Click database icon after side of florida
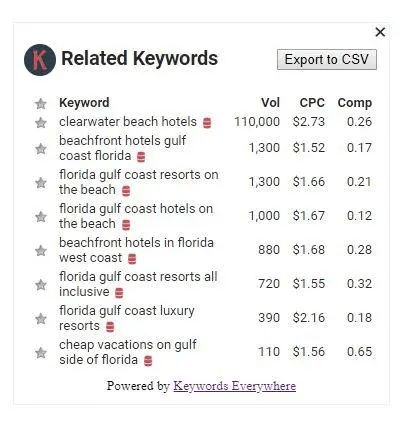Screen dimensions: 404x422 (148, 361)
